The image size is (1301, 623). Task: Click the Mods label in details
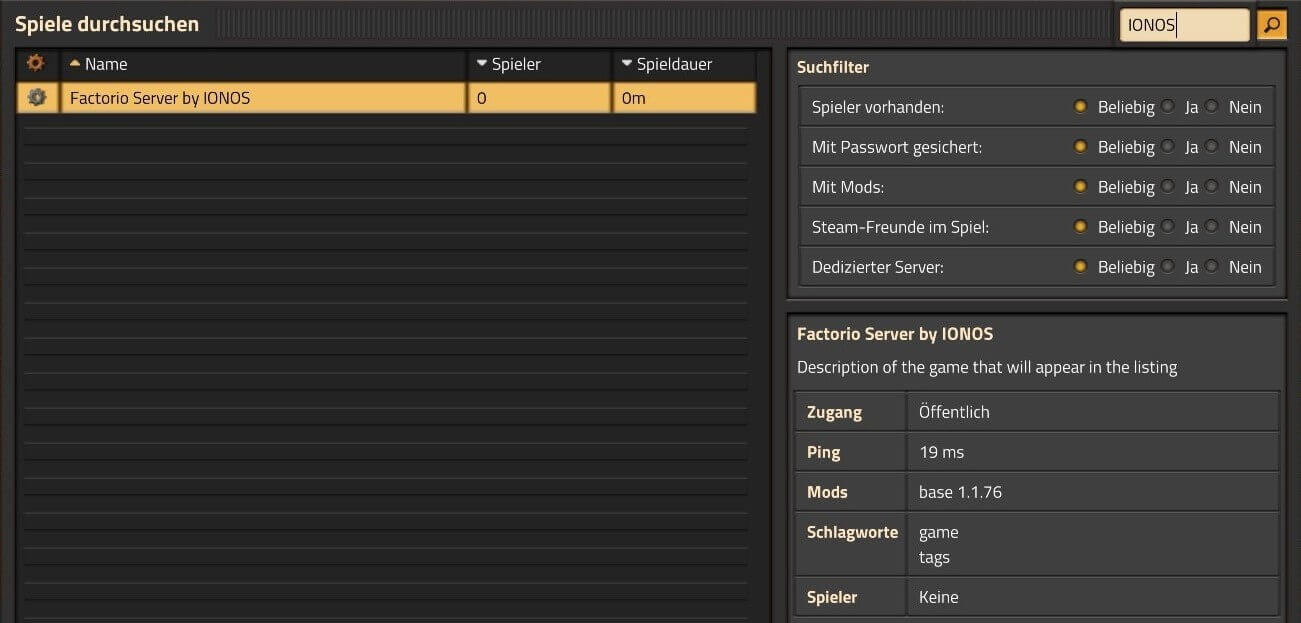[827, 492]
